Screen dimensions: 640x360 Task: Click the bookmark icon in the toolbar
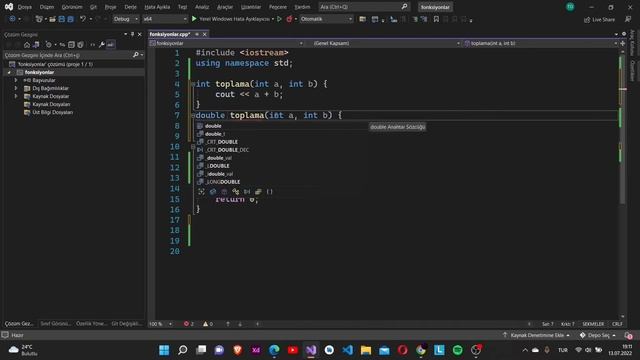click(x=436, y=19)
